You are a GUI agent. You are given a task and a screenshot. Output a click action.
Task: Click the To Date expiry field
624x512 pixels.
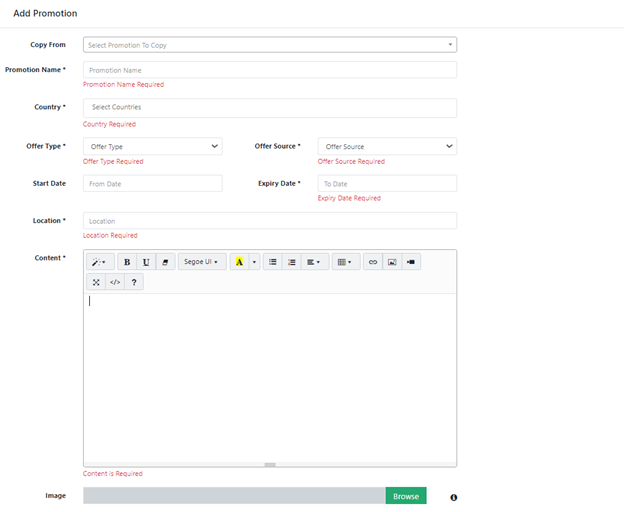pos(387,183)
